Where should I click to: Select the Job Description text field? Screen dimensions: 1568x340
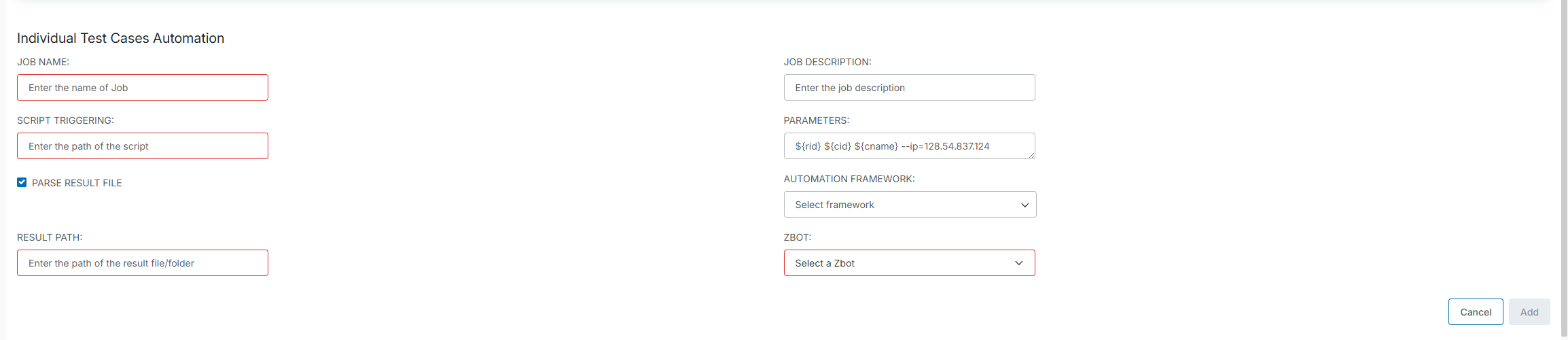[909, 88]
